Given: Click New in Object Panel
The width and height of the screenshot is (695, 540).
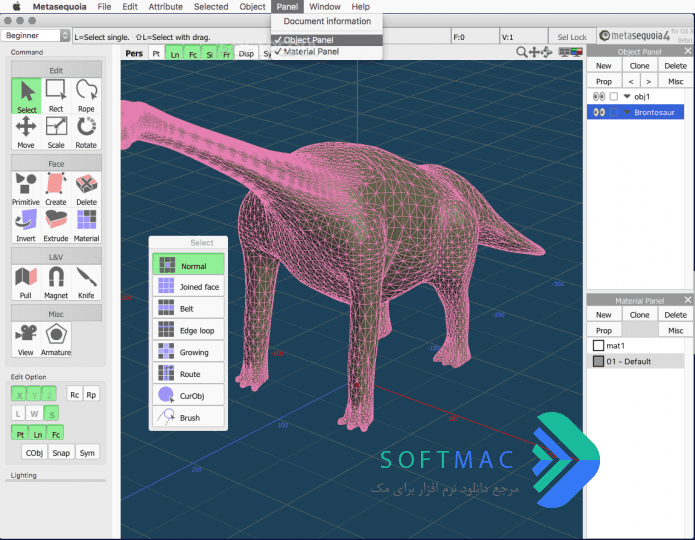Looking at the screenshot, I should click(604, 66).
